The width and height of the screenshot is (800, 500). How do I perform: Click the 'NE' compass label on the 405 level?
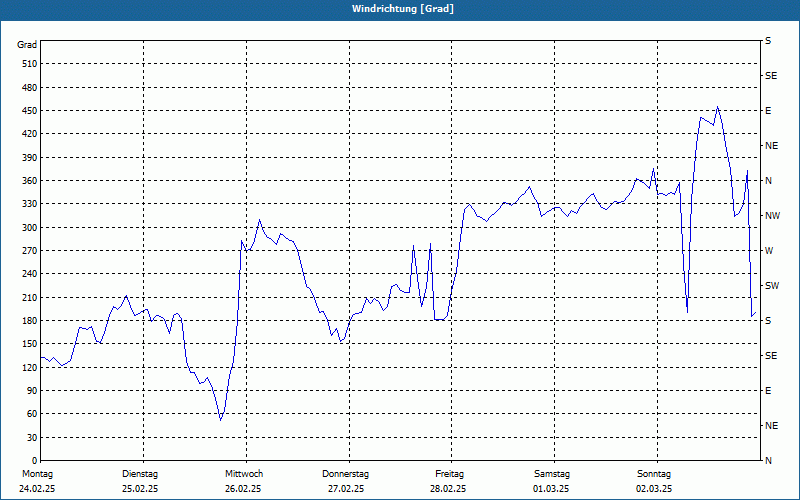point(771,146)
